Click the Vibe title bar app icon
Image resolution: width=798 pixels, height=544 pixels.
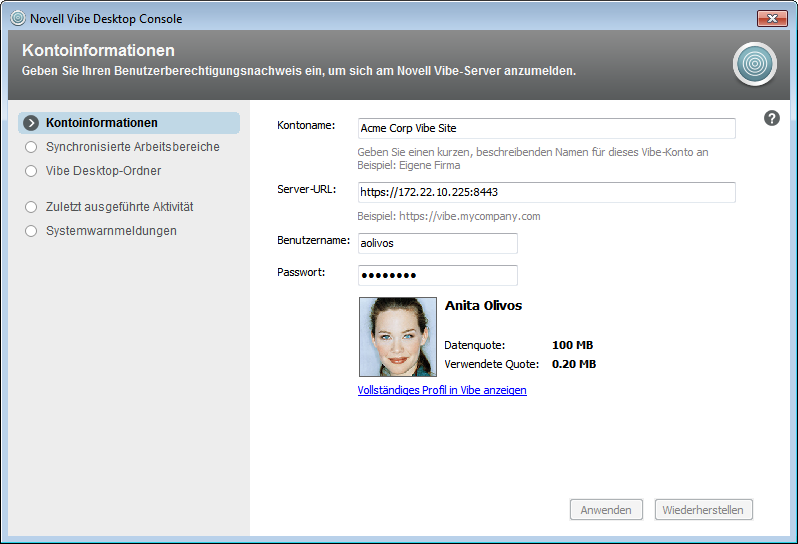(x=18, y=18)
